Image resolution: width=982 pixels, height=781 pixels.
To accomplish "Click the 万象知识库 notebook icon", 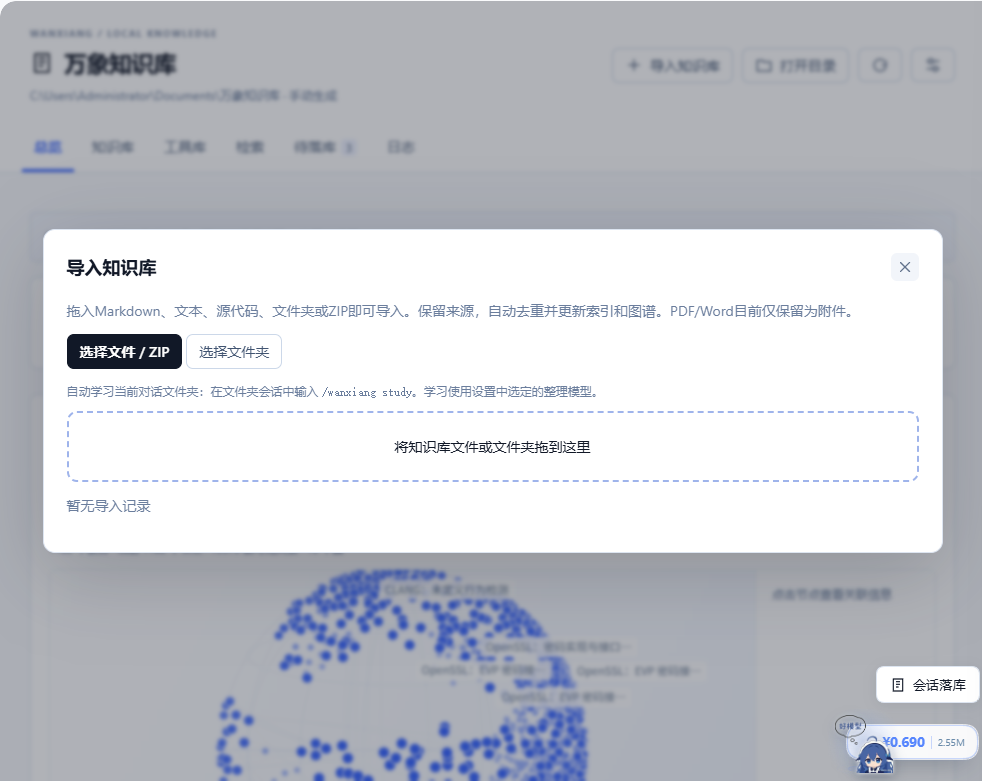I will [42, 63].
